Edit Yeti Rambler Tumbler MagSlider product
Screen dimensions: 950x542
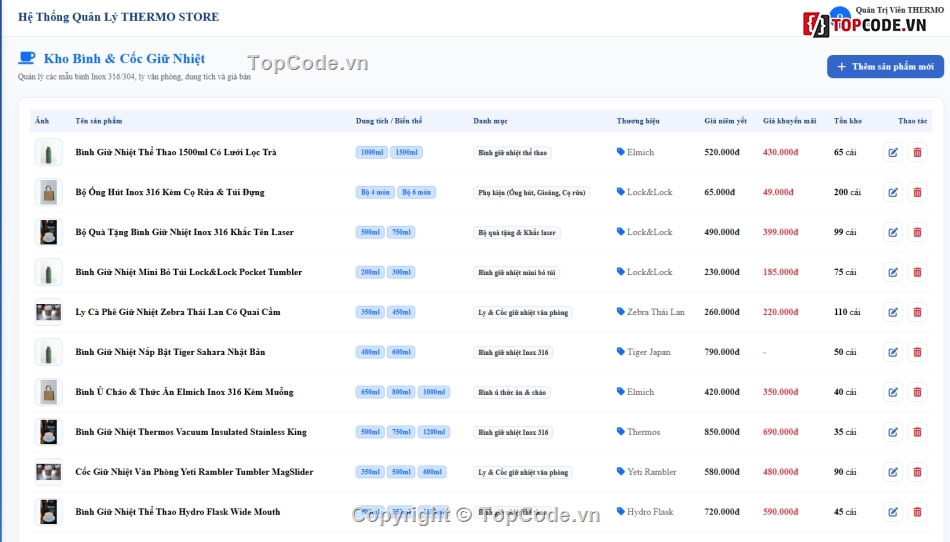(x=893, y=472)
